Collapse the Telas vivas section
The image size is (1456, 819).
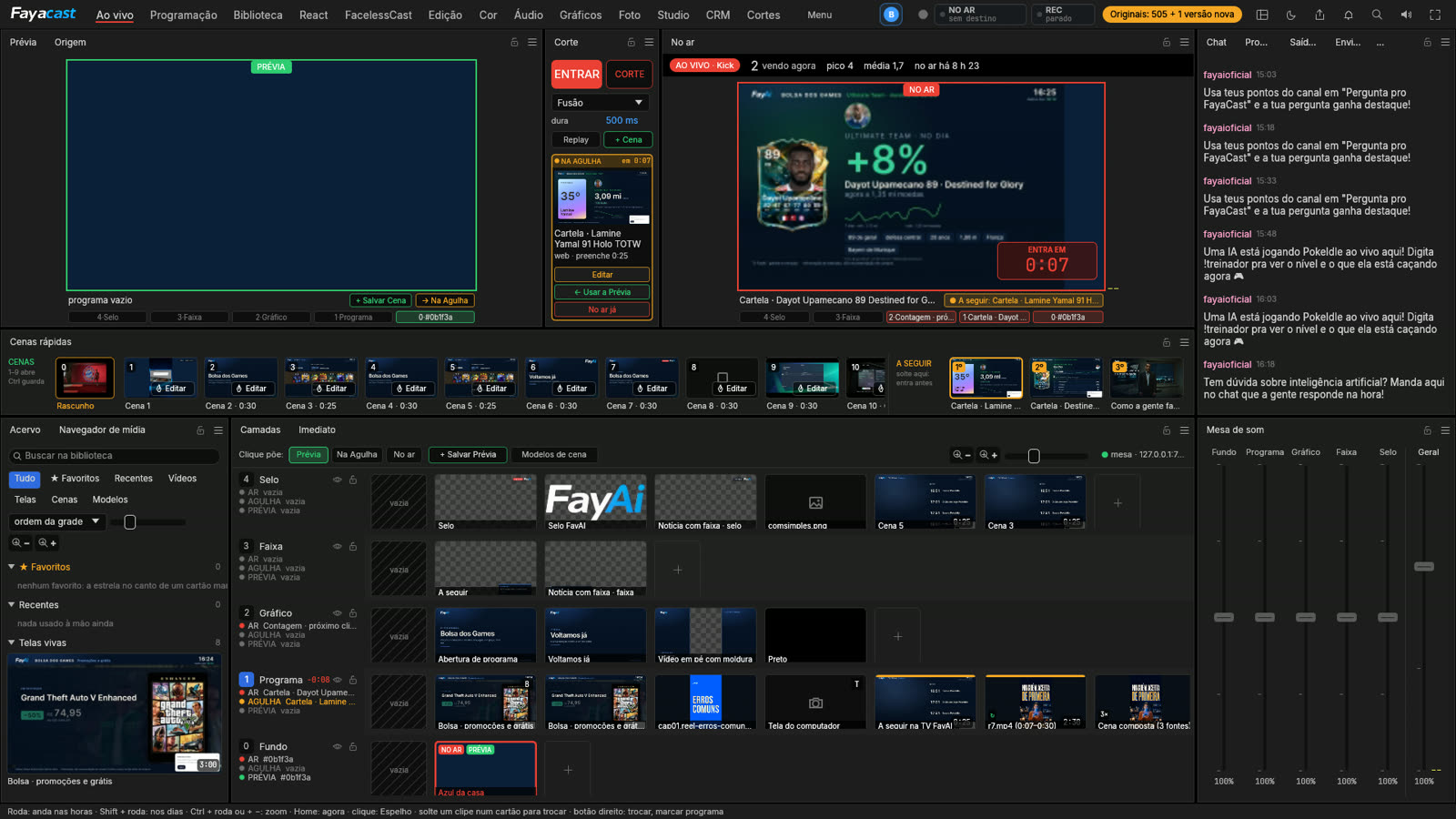point(12,642)
